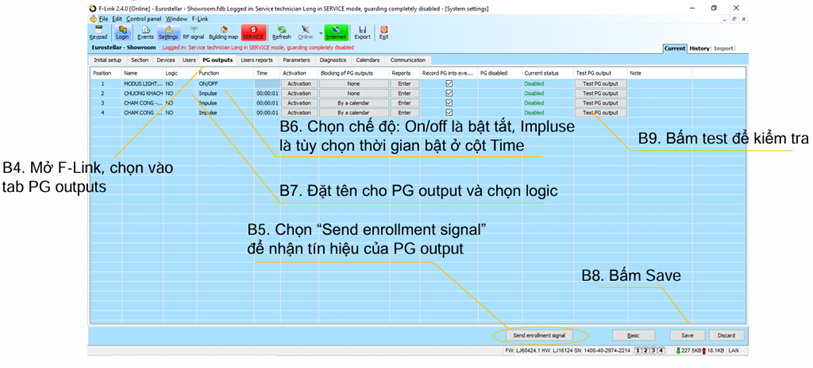Switch to the Users reports tab
Screen dimensions: 813x368
[257, 60]
